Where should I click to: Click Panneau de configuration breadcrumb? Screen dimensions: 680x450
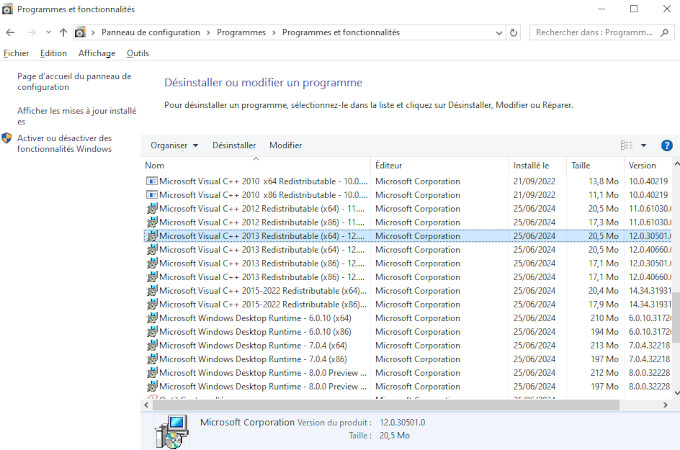click(150, 33)
